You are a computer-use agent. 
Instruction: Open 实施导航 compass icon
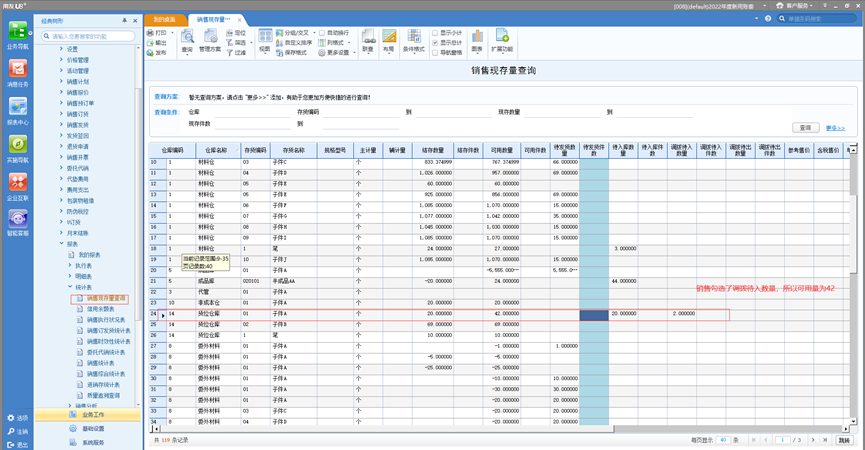18,144
